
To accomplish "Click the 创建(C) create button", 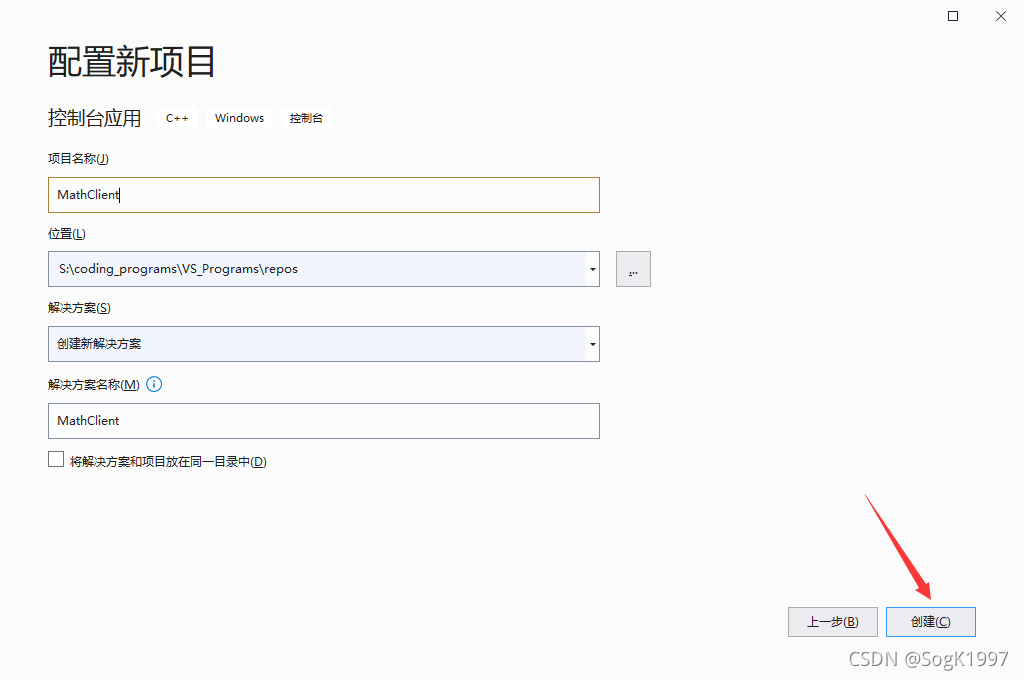I will (931, 622).
